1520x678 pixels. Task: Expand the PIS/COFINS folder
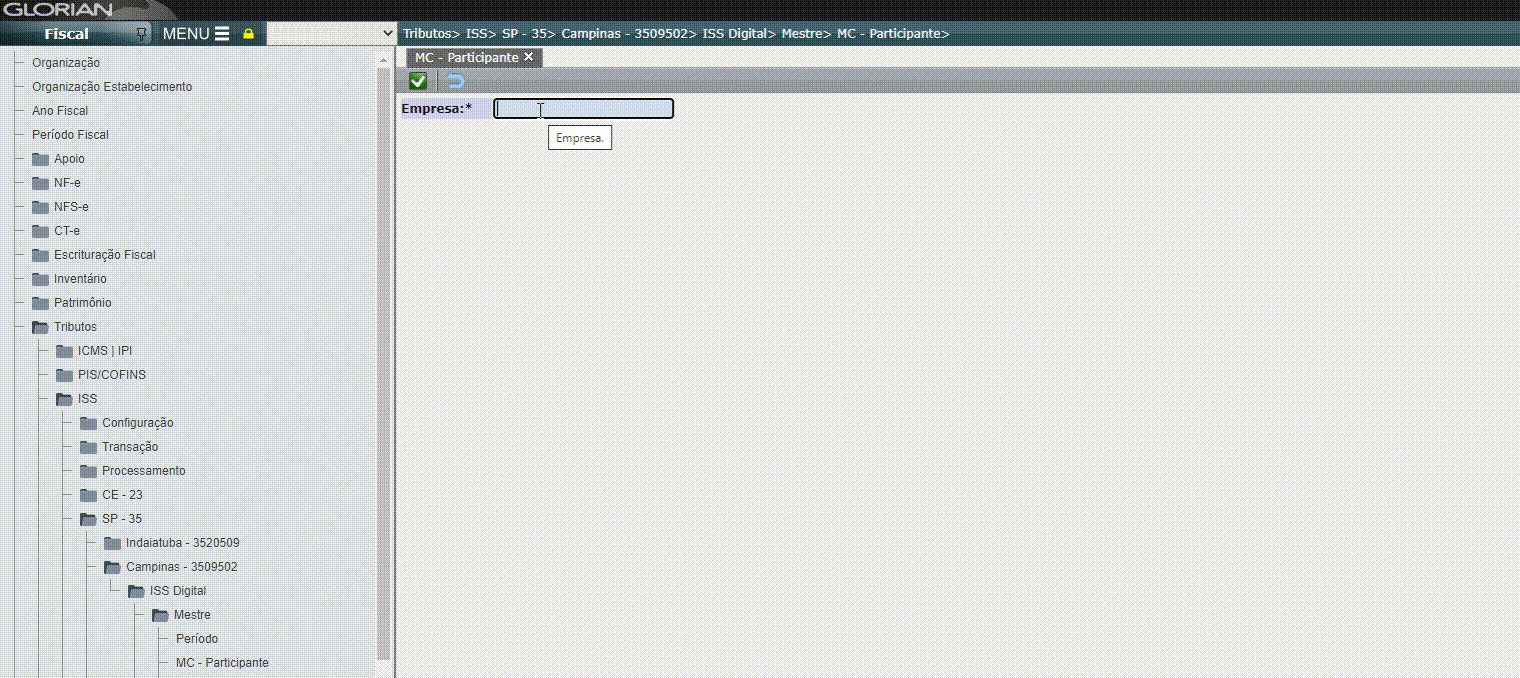click(65, 375)
